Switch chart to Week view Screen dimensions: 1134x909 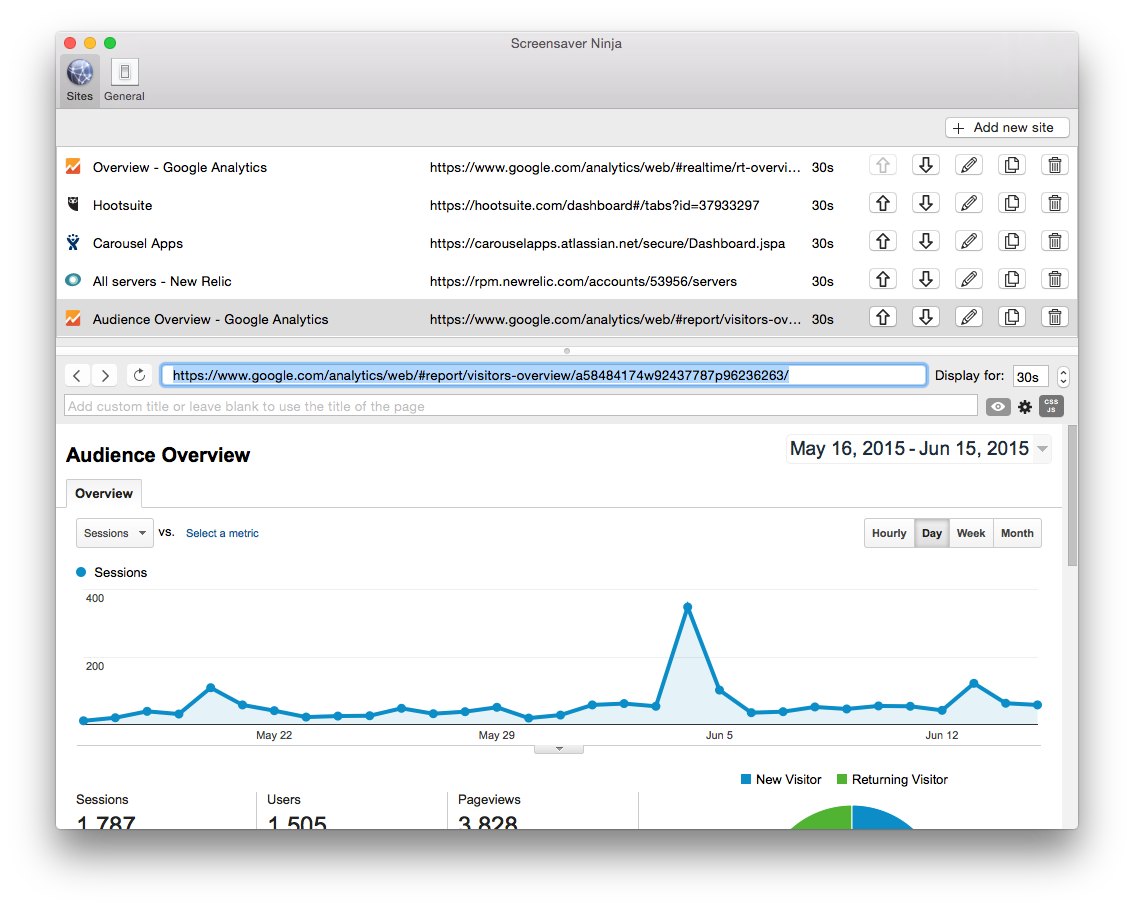point(971,534)
